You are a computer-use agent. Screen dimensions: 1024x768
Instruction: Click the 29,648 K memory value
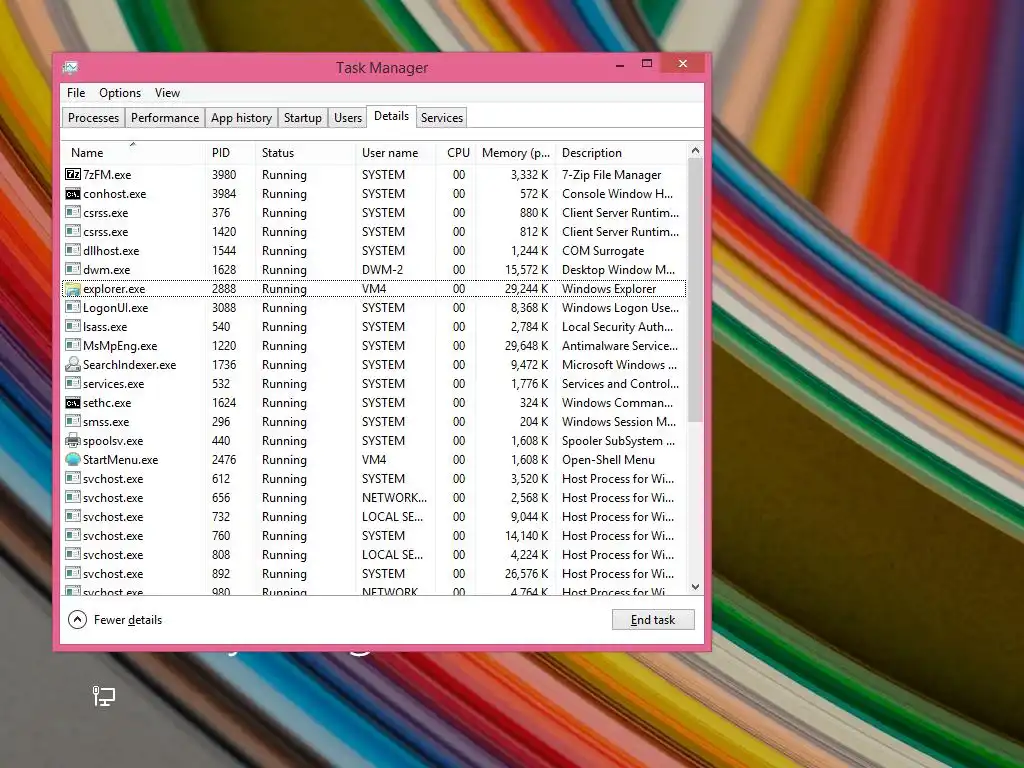tap(526, 345)
